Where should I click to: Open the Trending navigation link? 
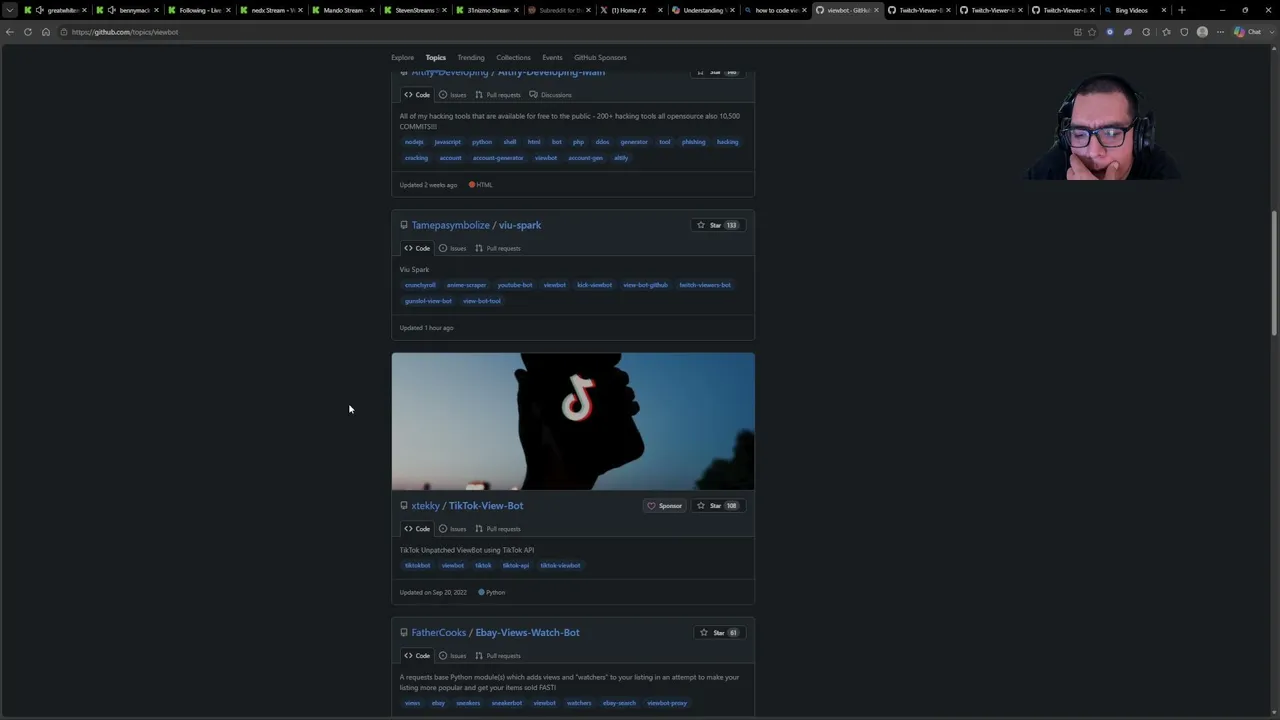[x=470, y=57]
